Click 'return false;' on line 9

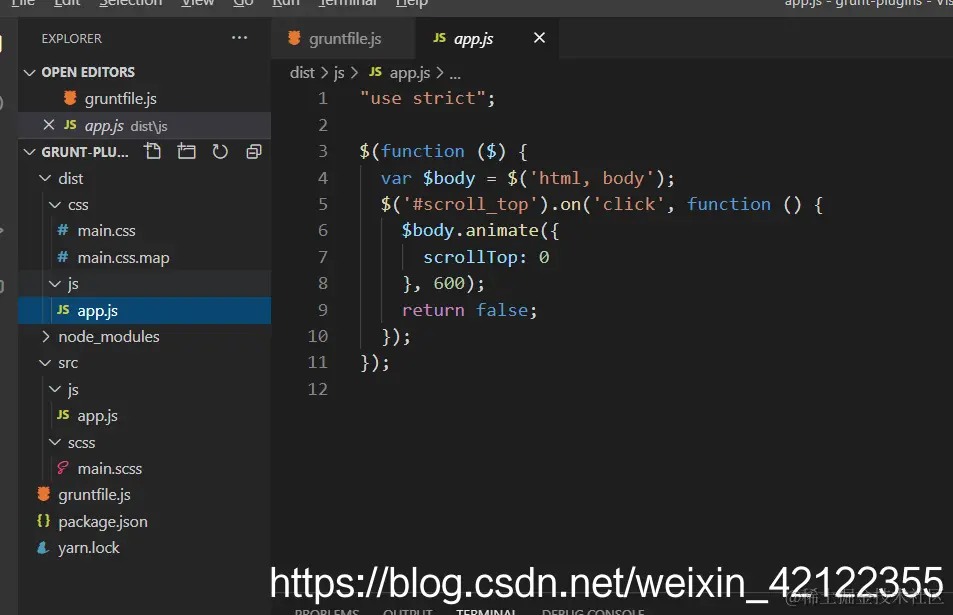[470, 310]
